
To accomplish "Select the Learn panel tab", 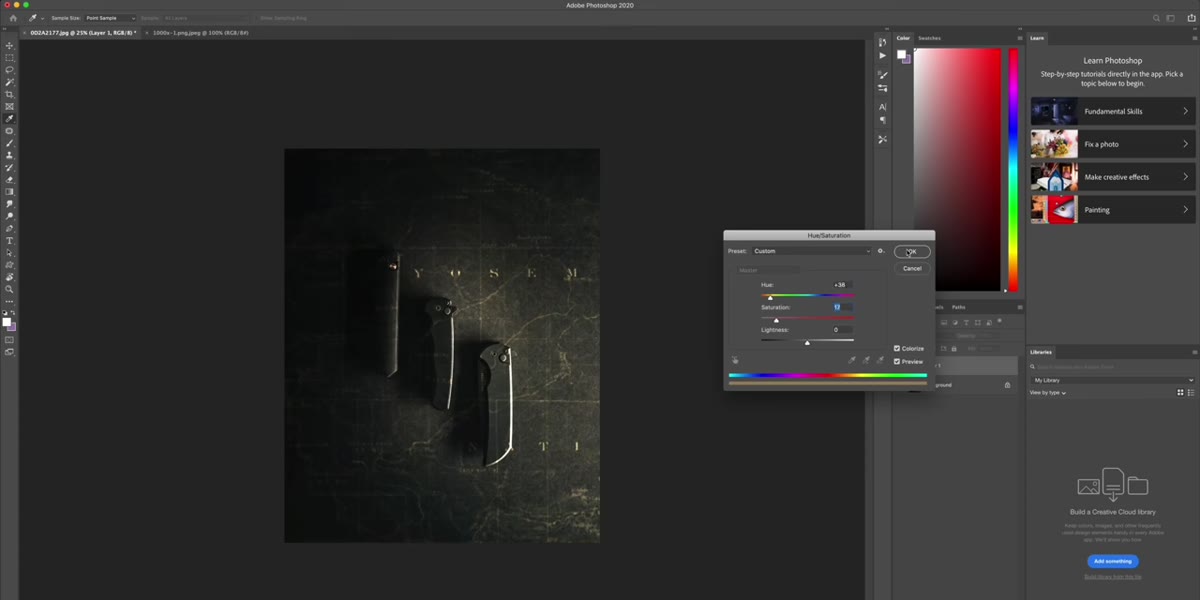I will point(1037,38).
